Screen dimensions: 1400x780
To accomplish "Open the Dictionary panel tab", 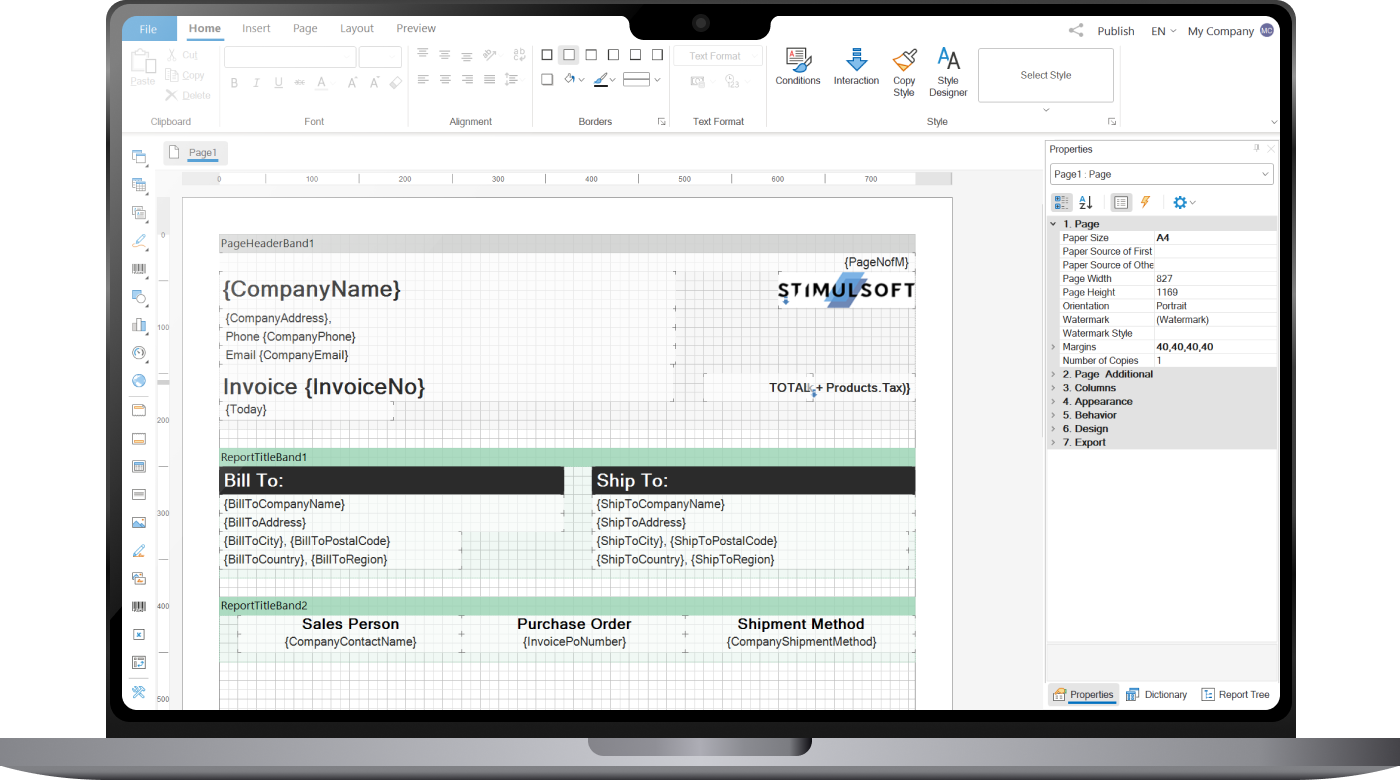I will point(1156,694).
